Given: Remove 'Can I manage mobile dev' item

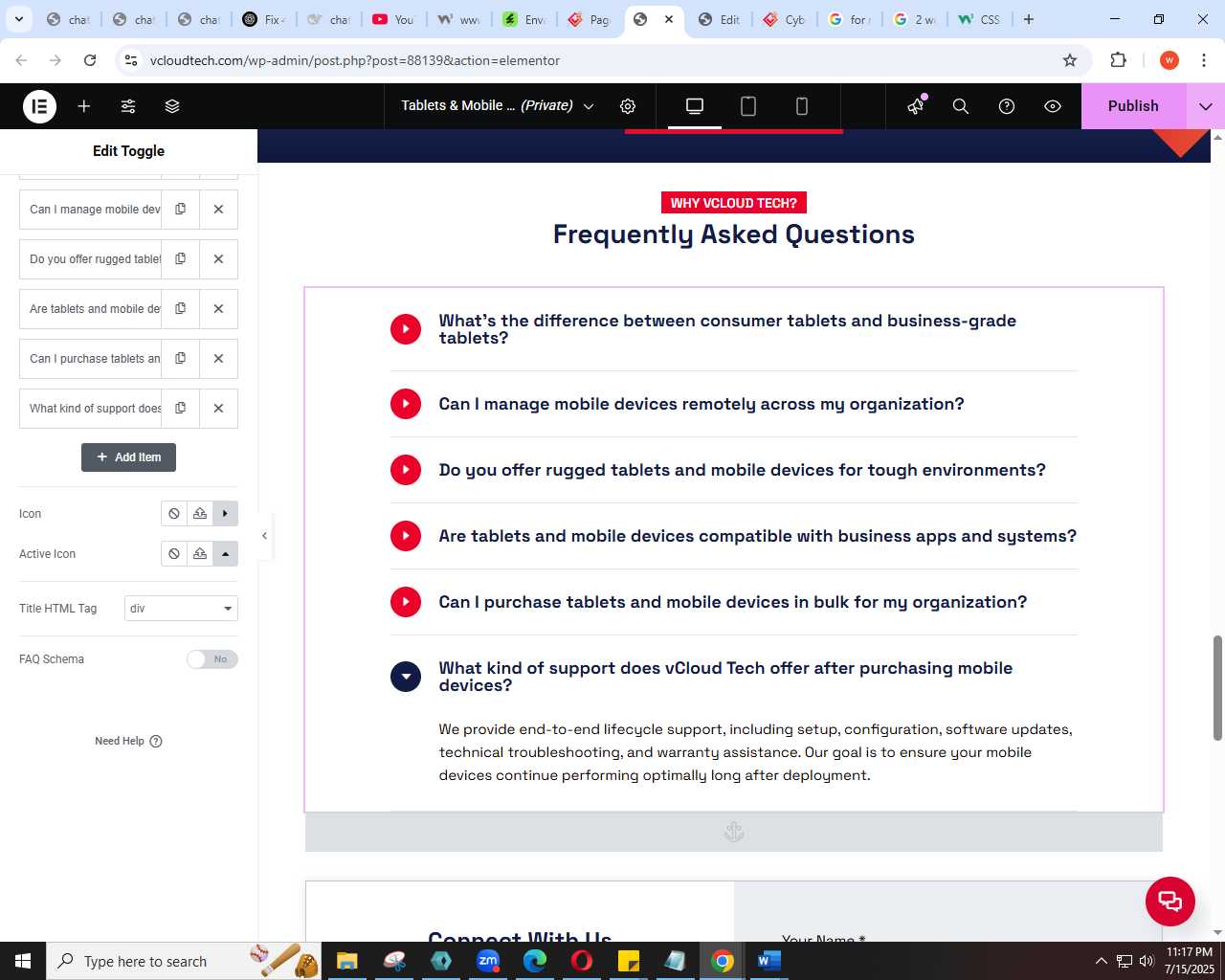Looking at the screenshot, I should pos(218,209).
